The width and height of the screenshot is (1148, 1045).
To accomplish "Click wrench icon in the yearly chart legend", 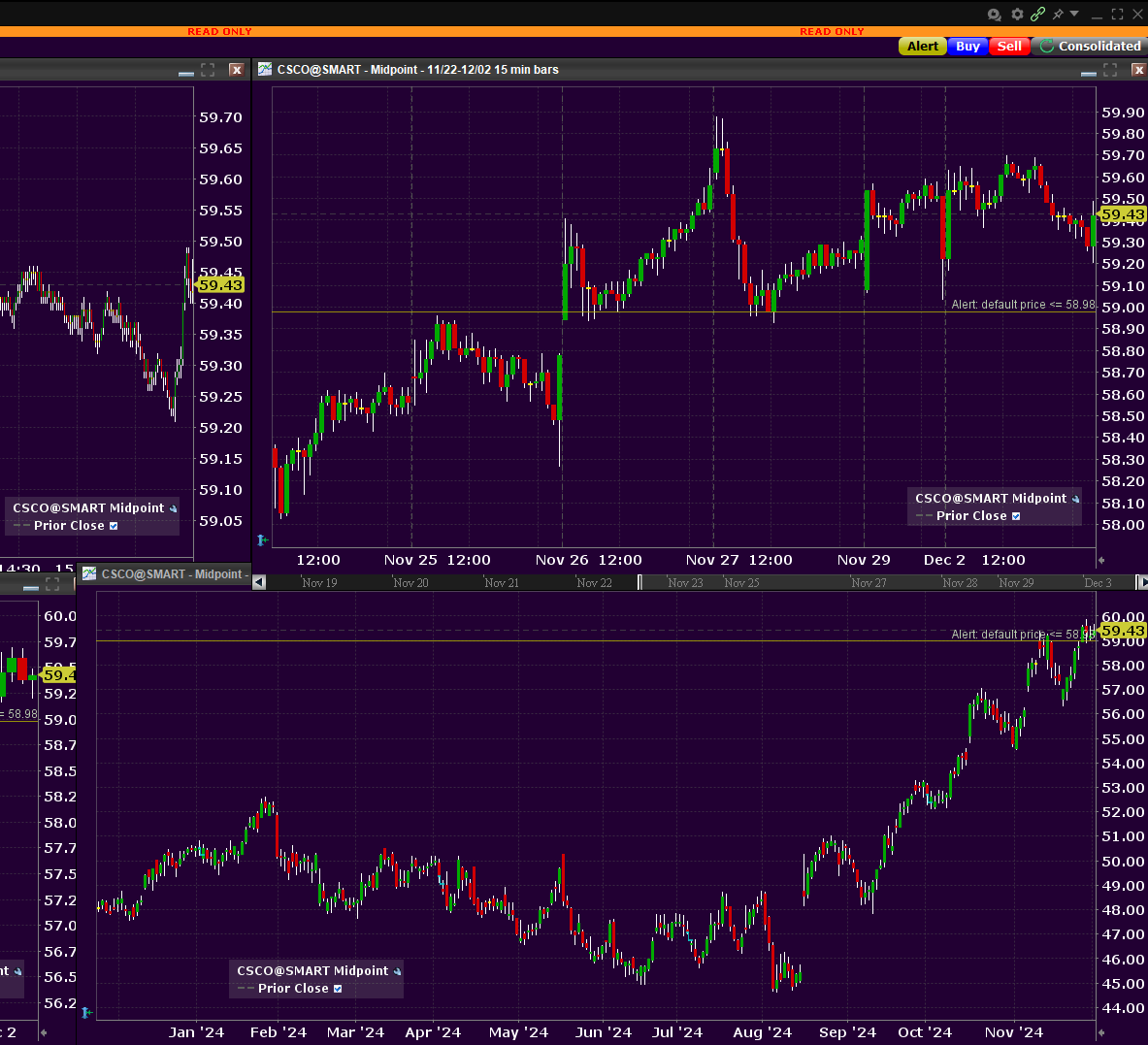I will click(x=397, y=971).
